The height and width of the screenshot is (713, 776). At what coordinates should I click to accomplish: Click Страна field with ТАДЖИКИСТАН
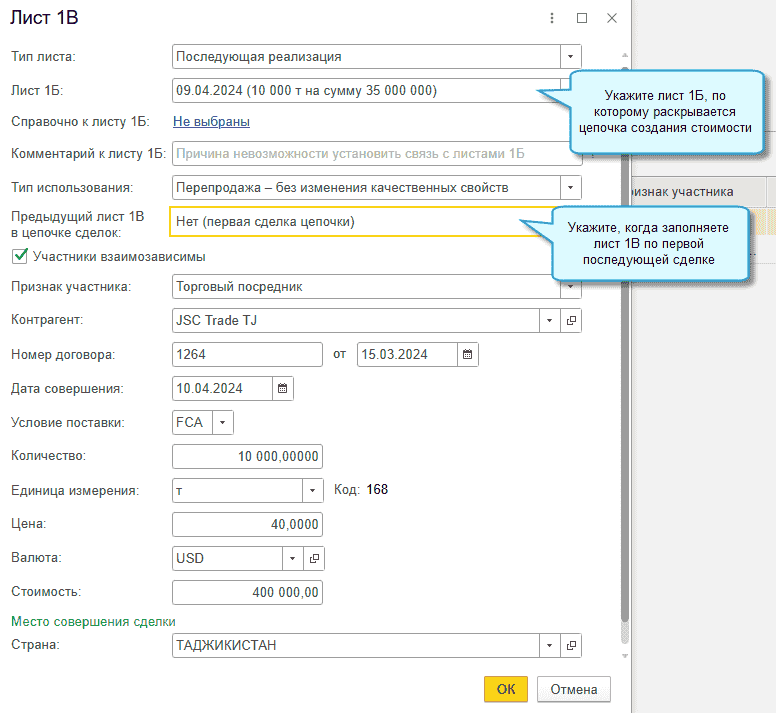click(356, 645)
